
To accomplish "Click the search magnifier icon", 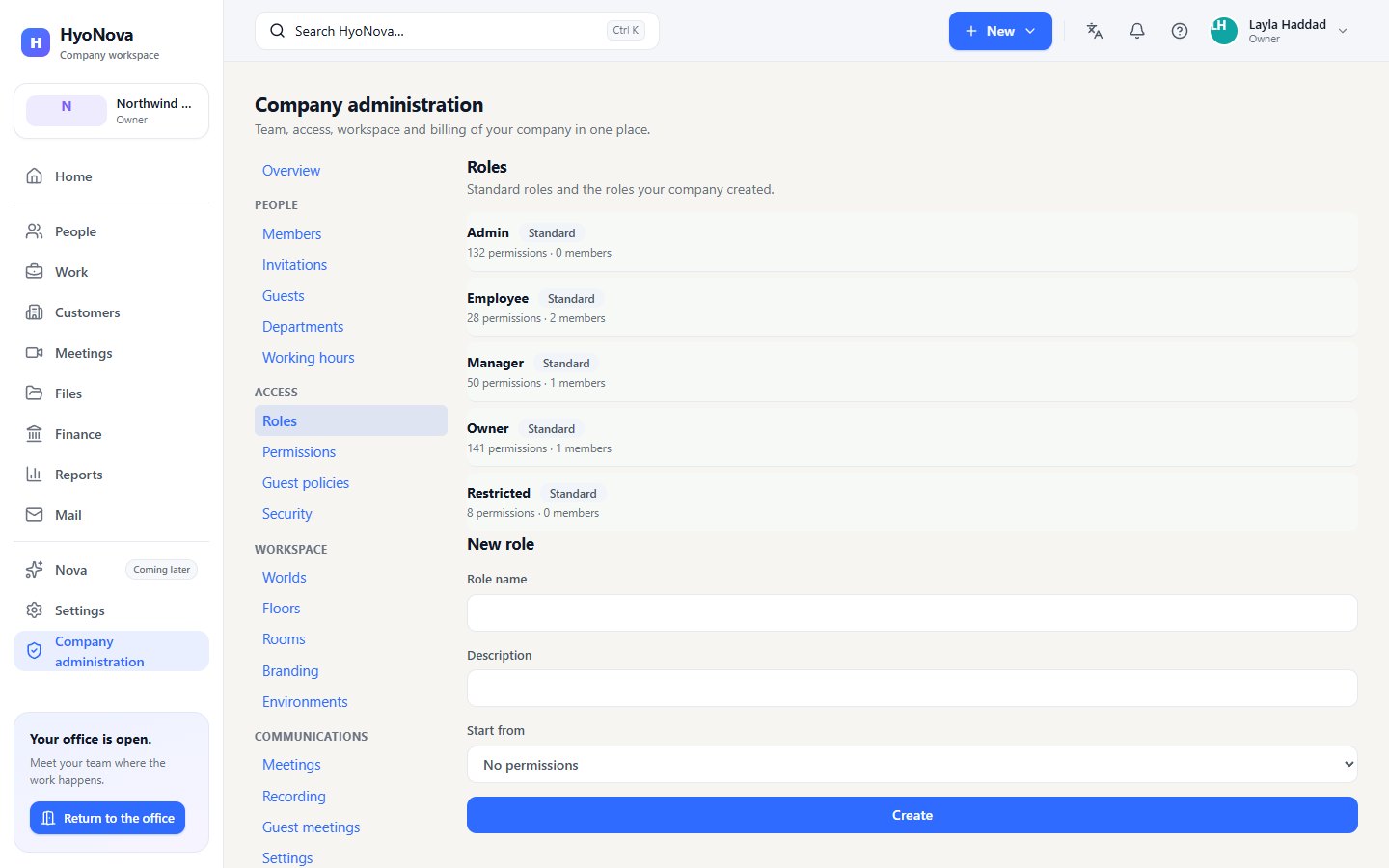I will tap(277, 31).
